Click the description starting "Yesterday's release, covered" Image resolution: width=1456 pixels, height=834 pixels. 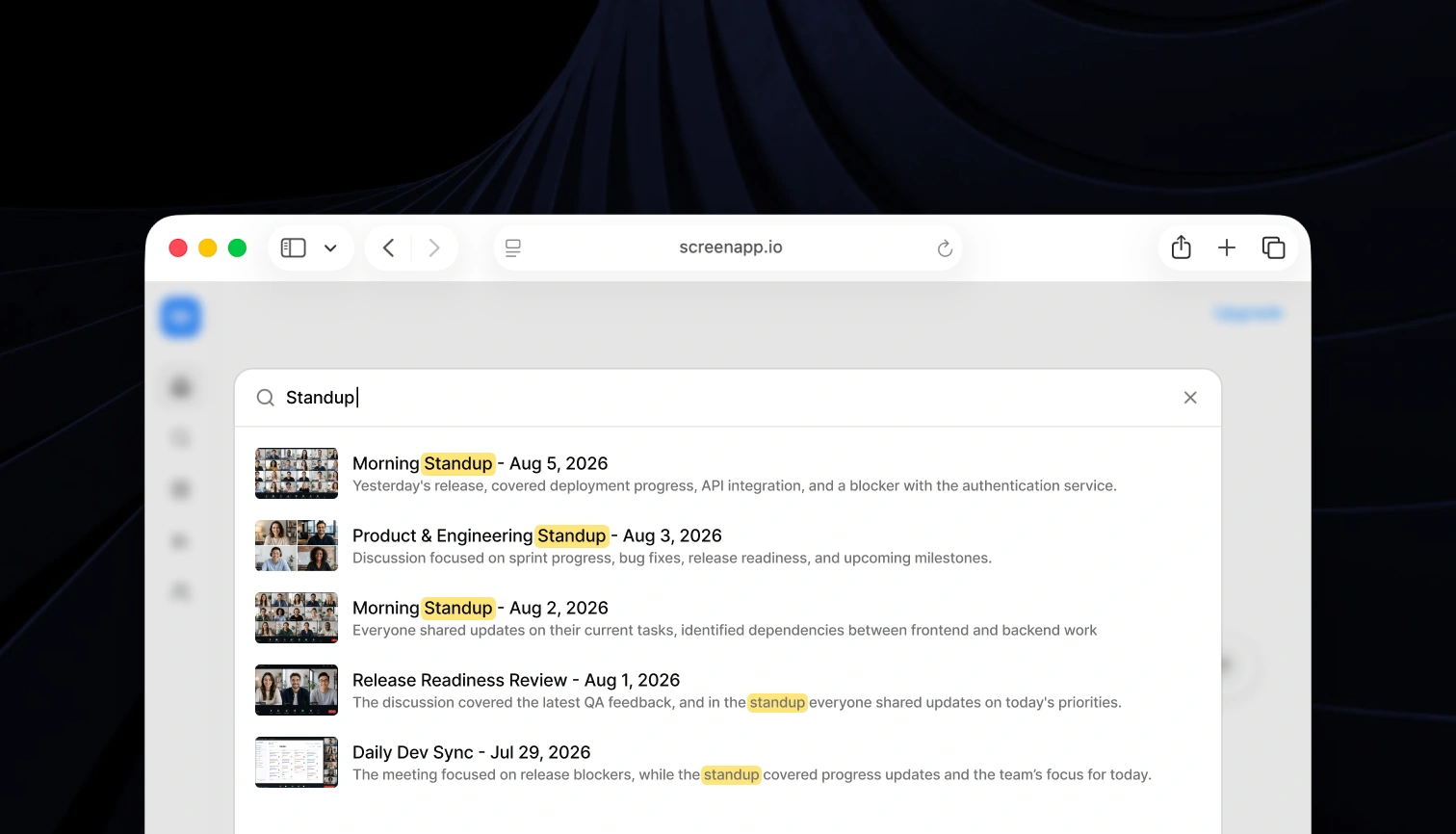pos(735,486)
